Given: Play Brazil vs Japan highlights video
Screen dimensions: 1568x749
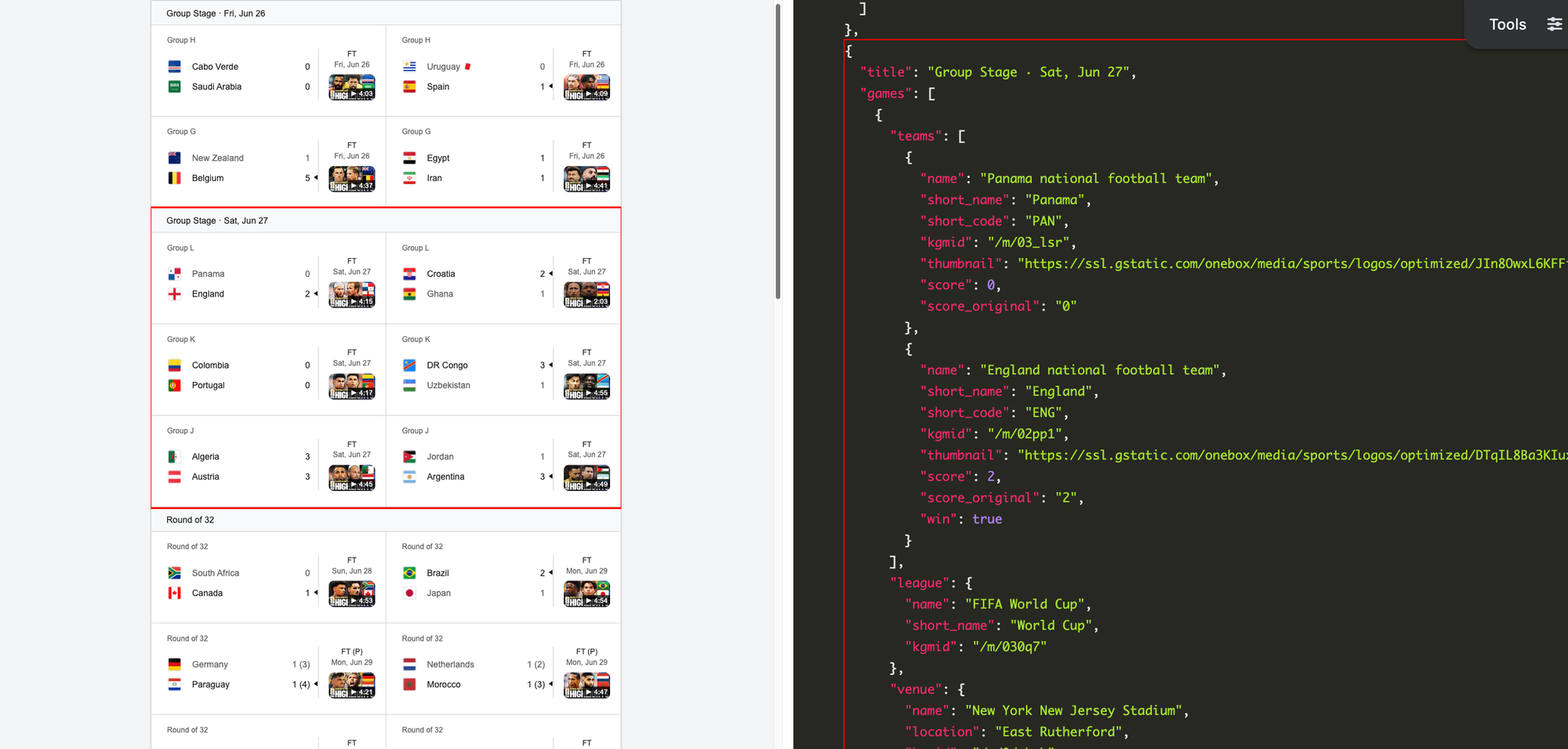Looking at the screenshot, I should coord(586,594).
